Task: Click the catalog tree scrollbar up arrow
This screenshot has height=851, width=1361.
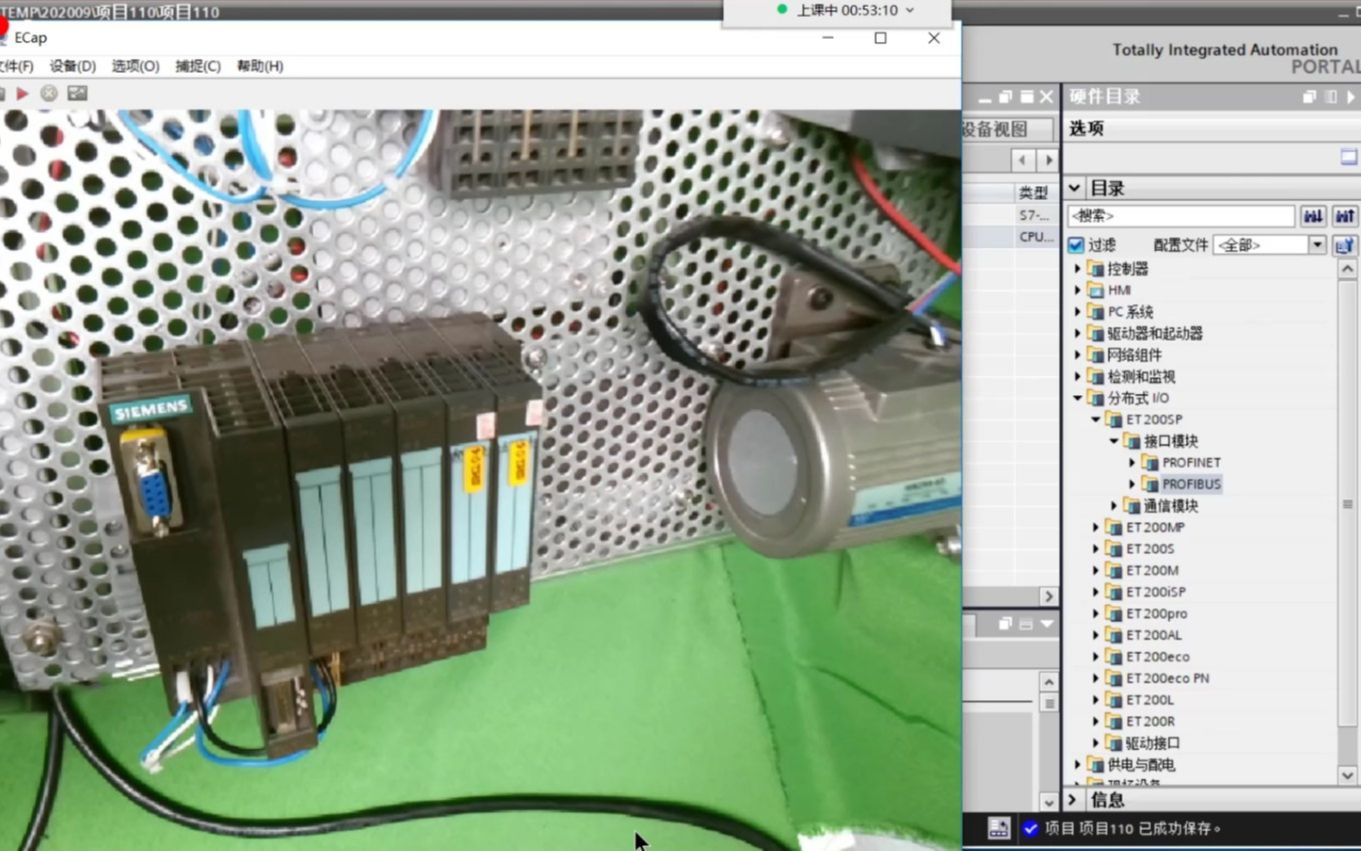Action: [1347, 268]
